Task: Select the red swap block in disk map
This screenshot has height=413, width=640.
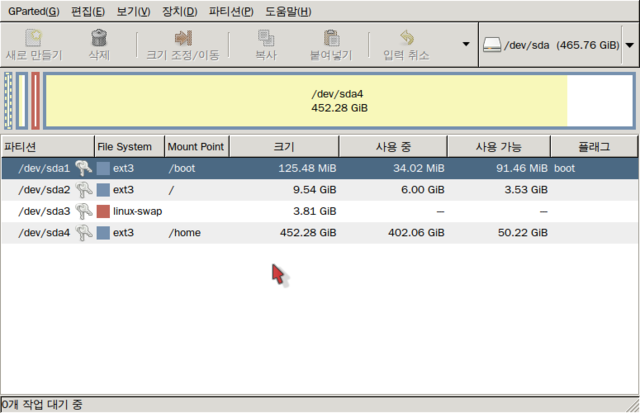Action: [x=36, y=101]
